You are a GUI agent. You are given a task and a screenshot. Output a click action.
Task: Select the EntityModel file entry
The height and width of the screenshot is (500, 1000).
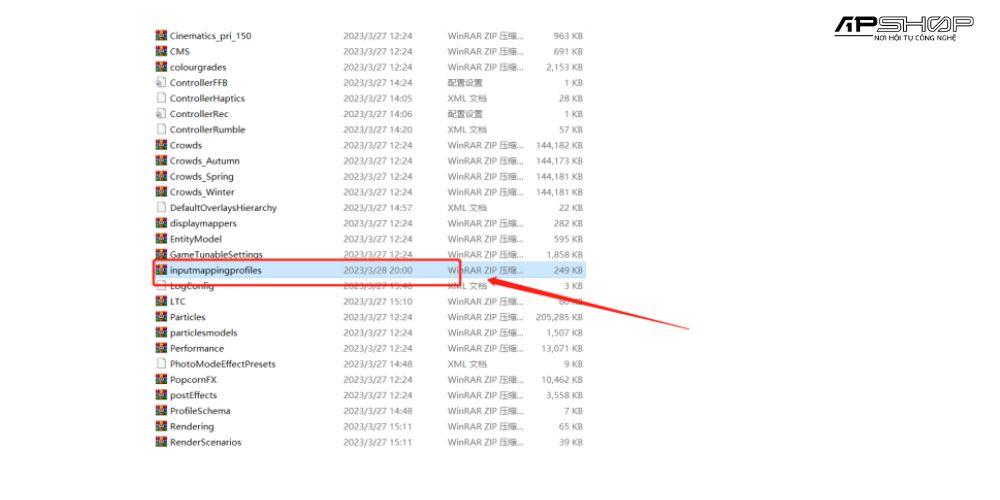pos(196,239)
